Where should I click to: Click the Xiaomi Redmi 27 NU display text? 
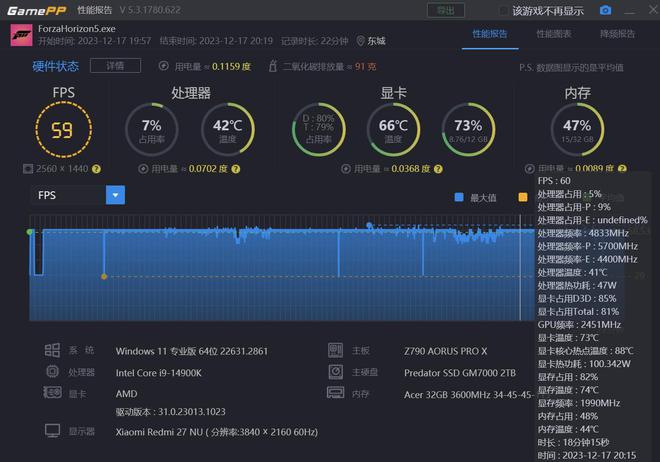click(x=217, y=432)
